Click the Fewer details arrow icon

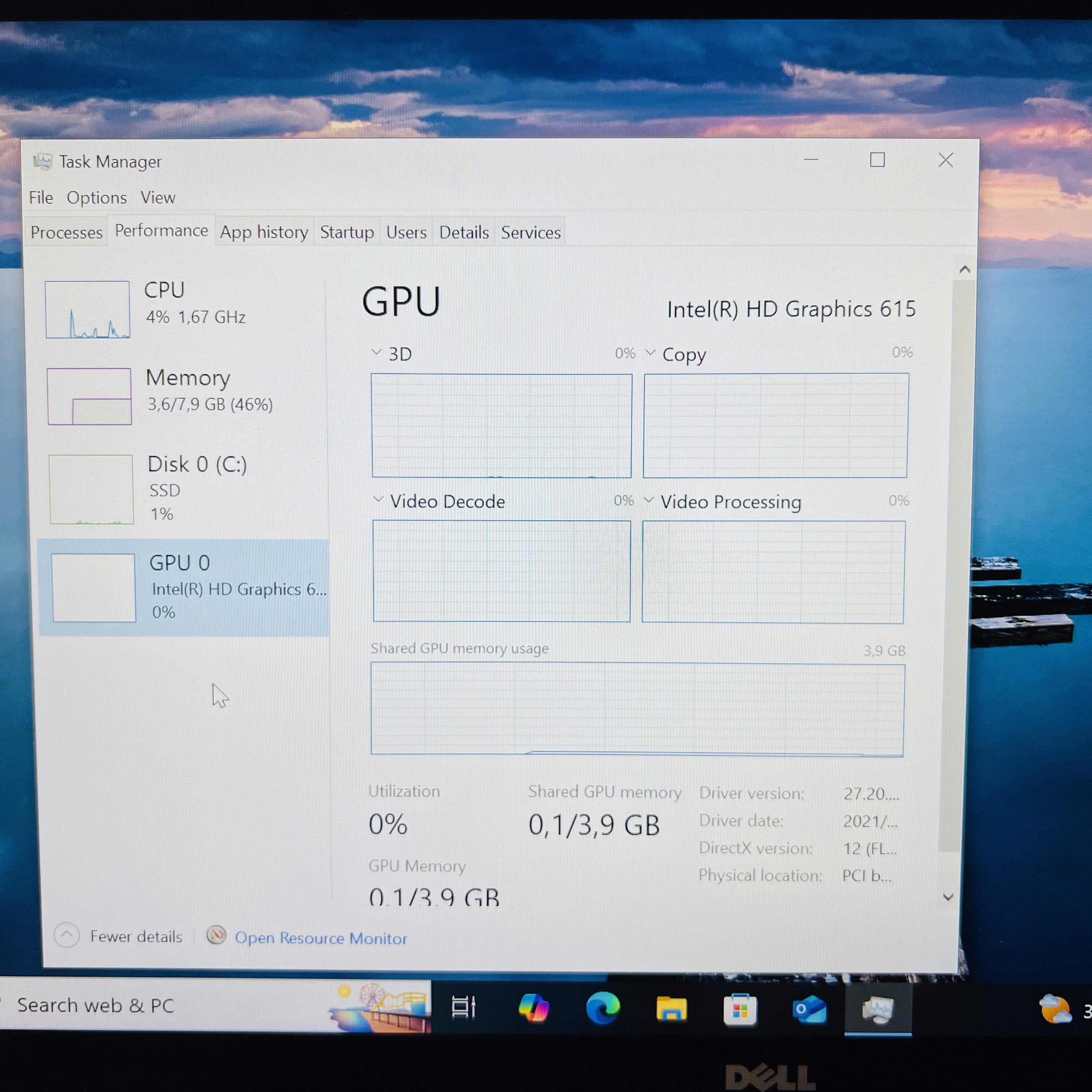(x=67, y=935)
